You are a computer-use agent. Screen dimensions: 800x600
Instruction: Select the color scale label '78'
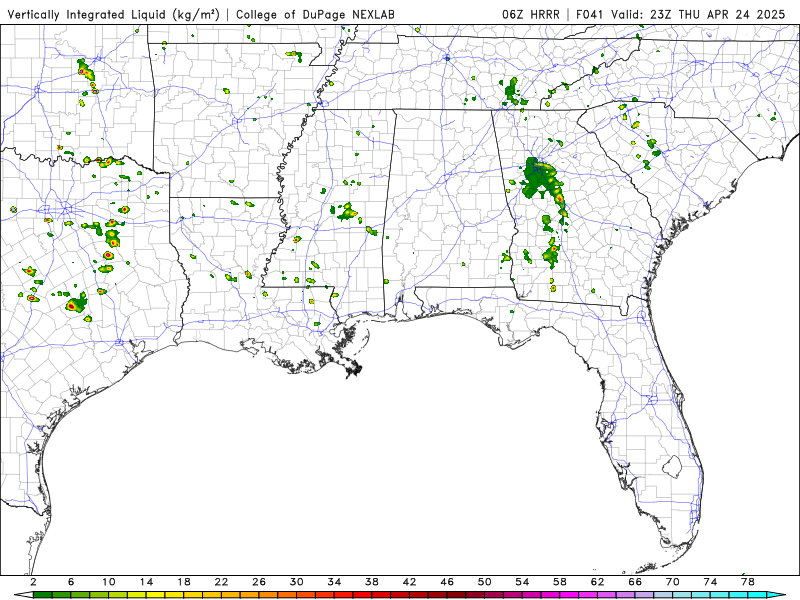(748, 582)
